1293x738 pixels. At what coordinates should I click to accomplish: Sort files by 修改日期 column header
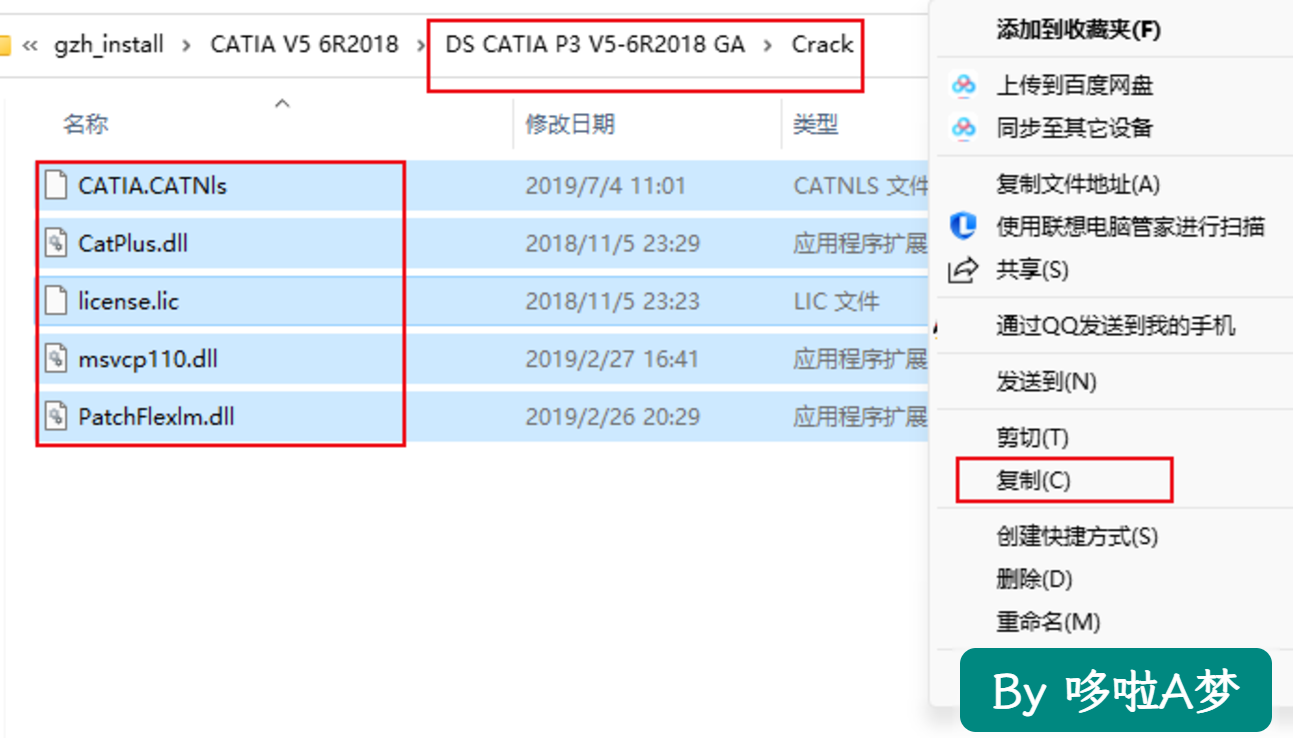tap(570, 124)
